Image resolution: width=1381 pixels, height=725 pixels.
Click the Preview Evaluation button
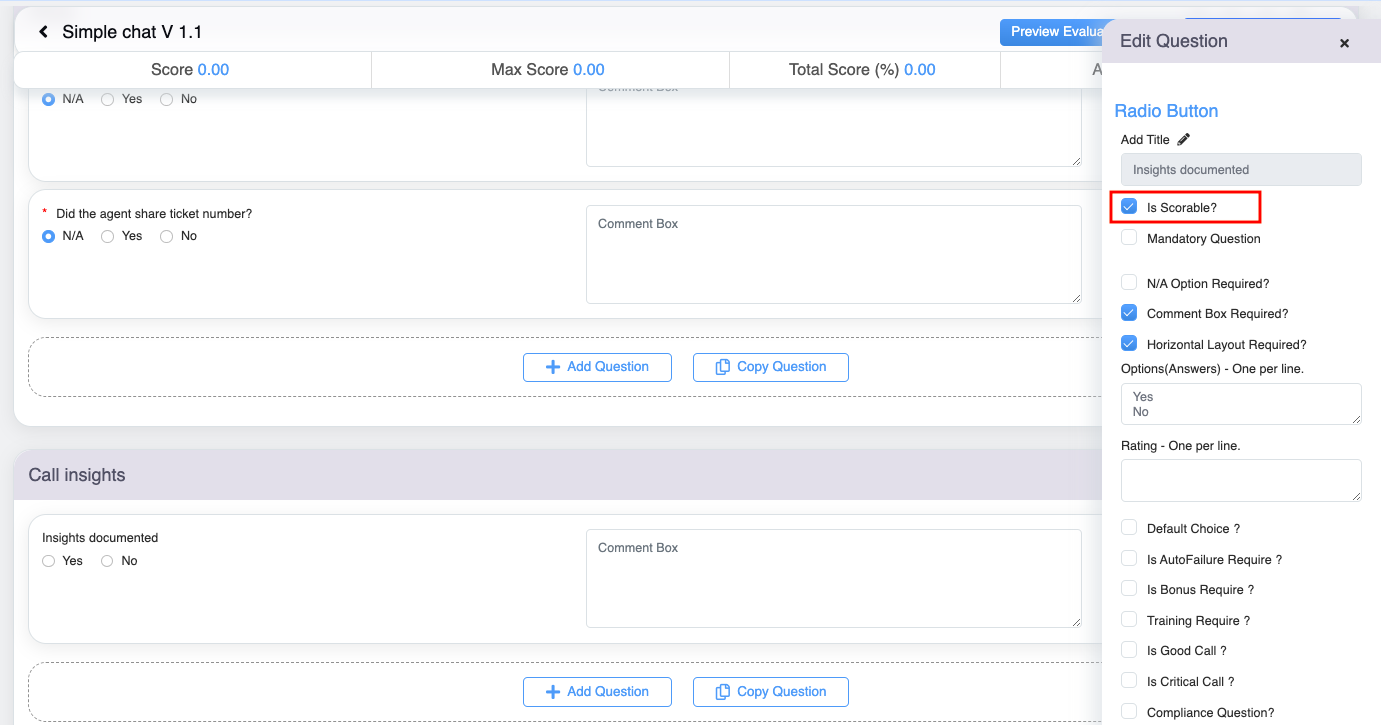pyautogui.click(x=1050, y=32)
